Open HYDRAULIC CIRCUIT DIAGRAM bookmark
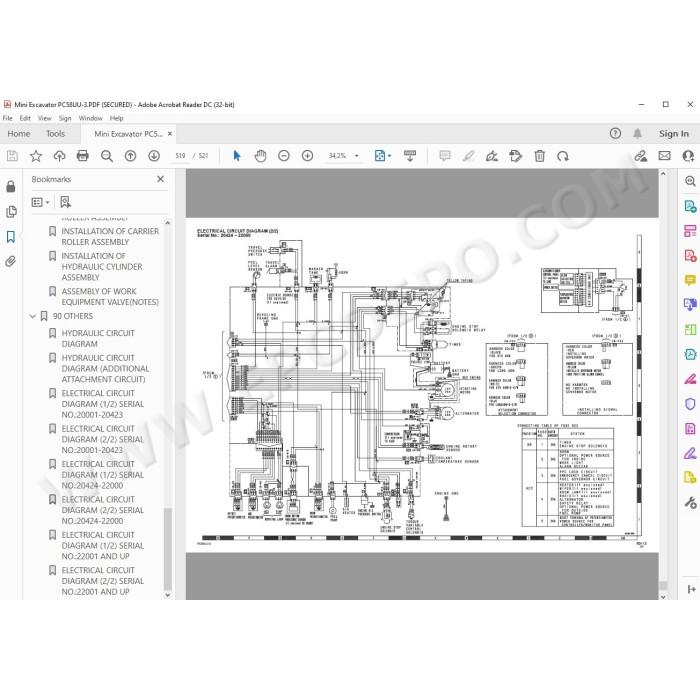Viewport: 700px width, 700px height. point(98,338)
